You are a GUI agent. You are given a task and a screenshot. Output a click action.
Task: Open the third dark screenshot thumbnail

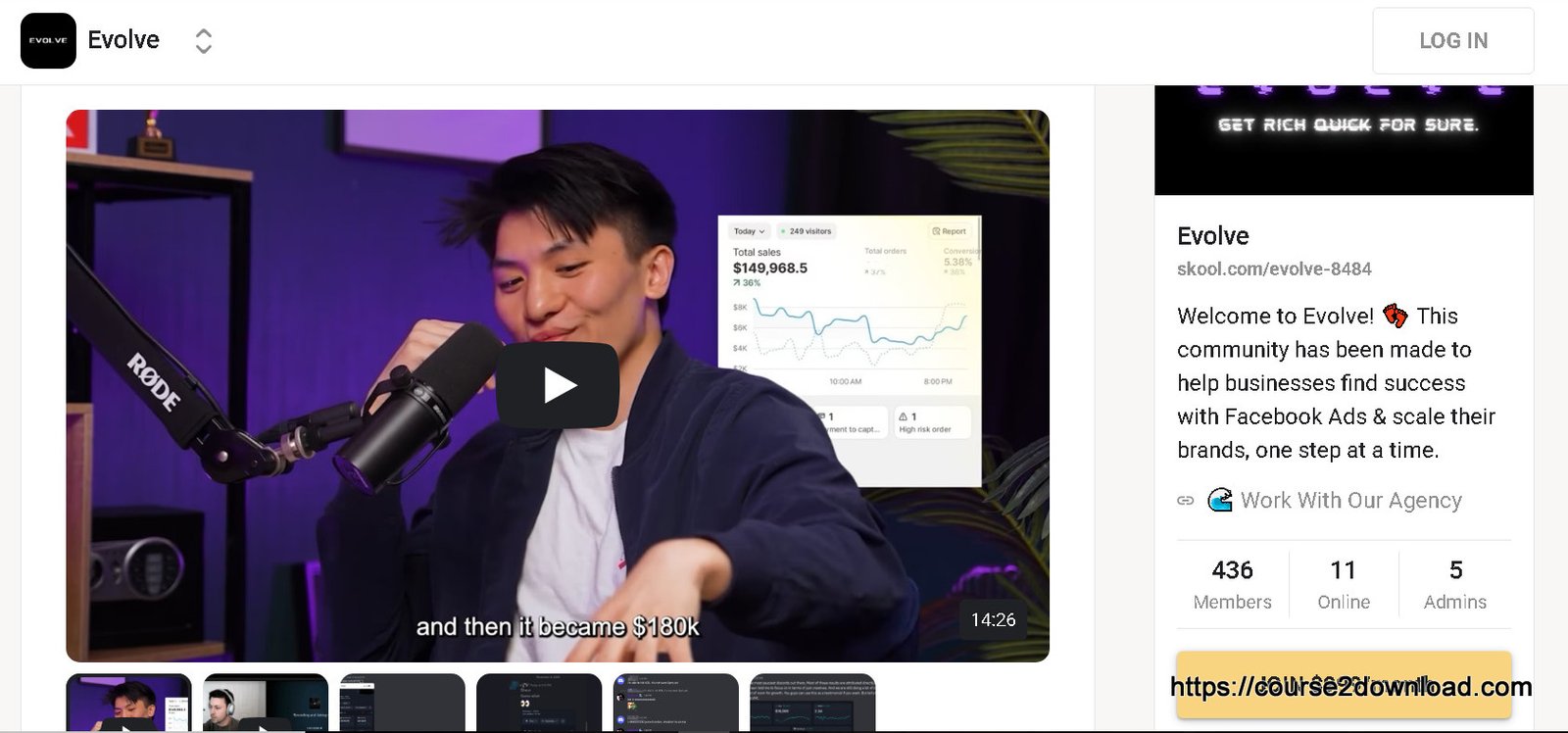pyautogui.click(x=403, y=703)
